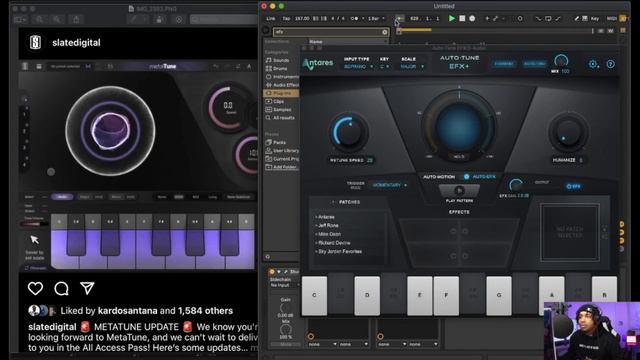Open Current Project in Places
The image size is (640, 360).
[x=282, y=159]
